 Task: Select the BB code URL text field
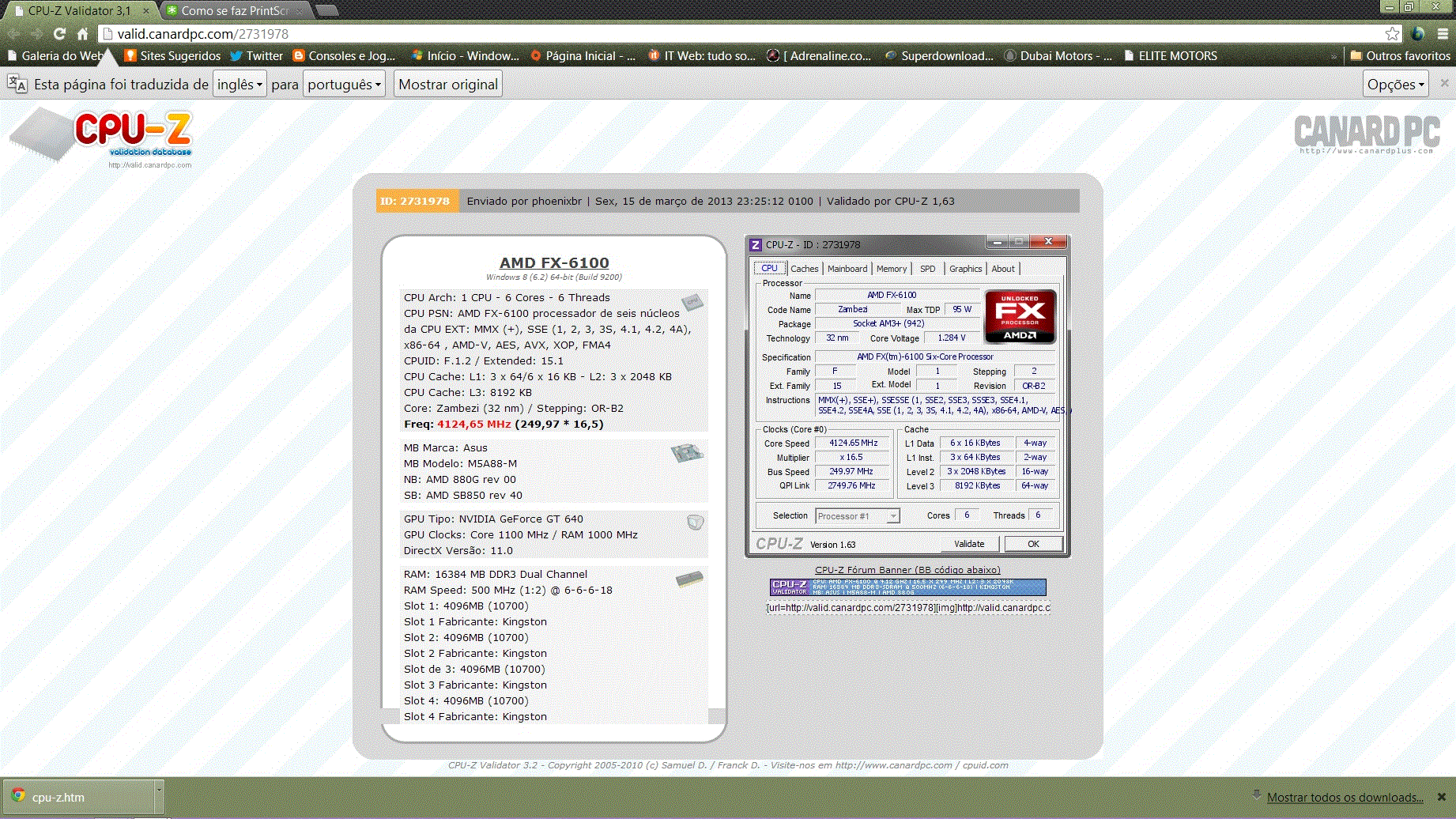pos(907,607)
